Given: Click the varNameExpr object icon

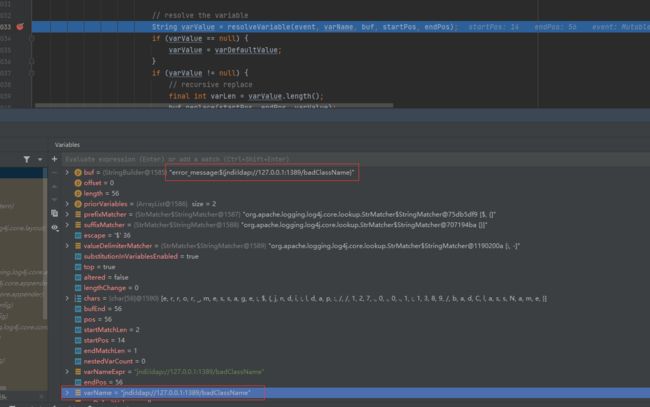Looking at the screenshot, I should pos(78,372).
